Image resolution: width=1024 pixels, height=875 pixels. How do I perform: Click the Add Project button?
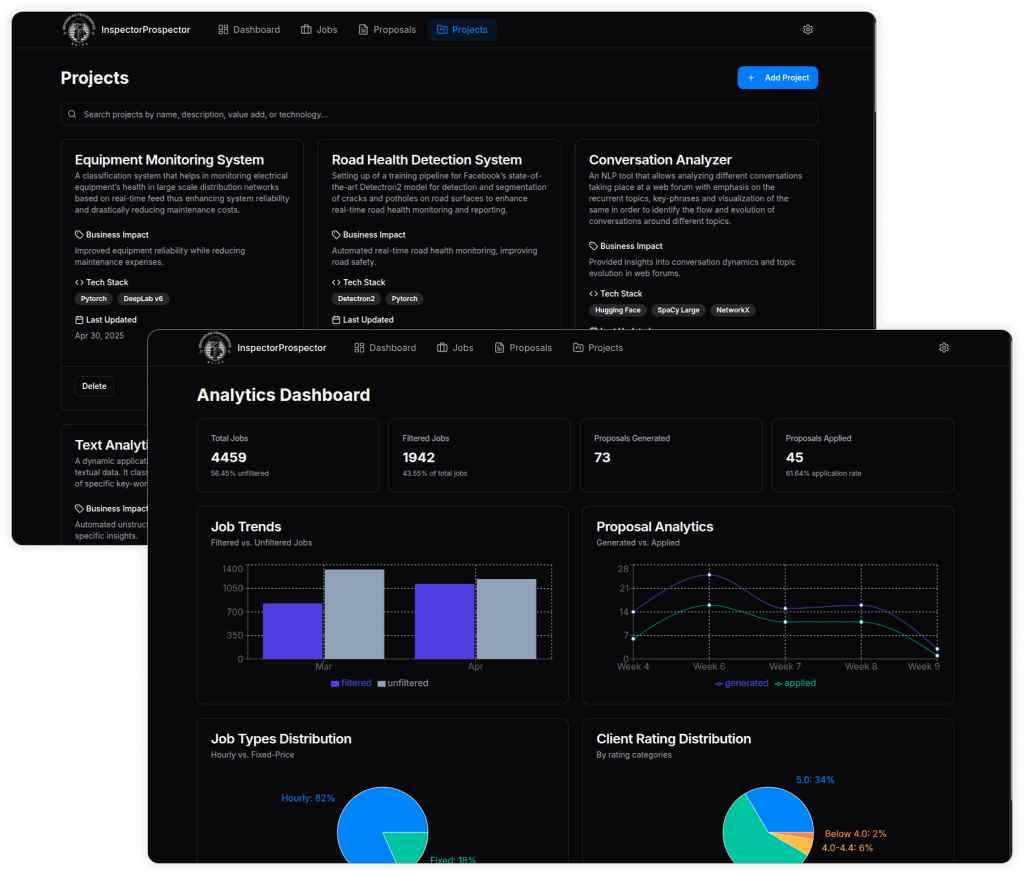[777, 78]
